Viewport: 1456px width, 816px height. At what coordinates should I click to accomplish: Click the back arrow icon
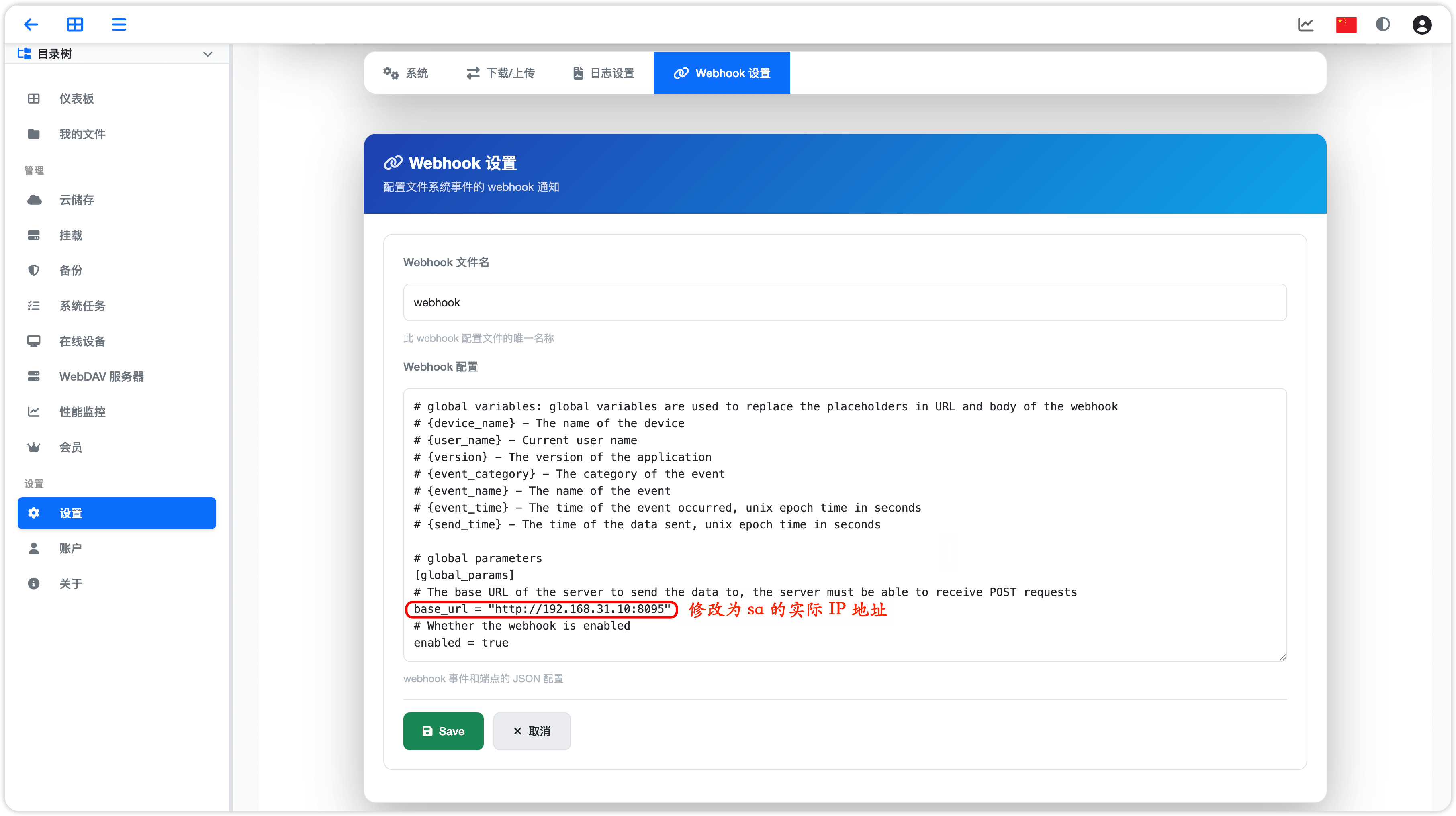(x=31, y=24)
